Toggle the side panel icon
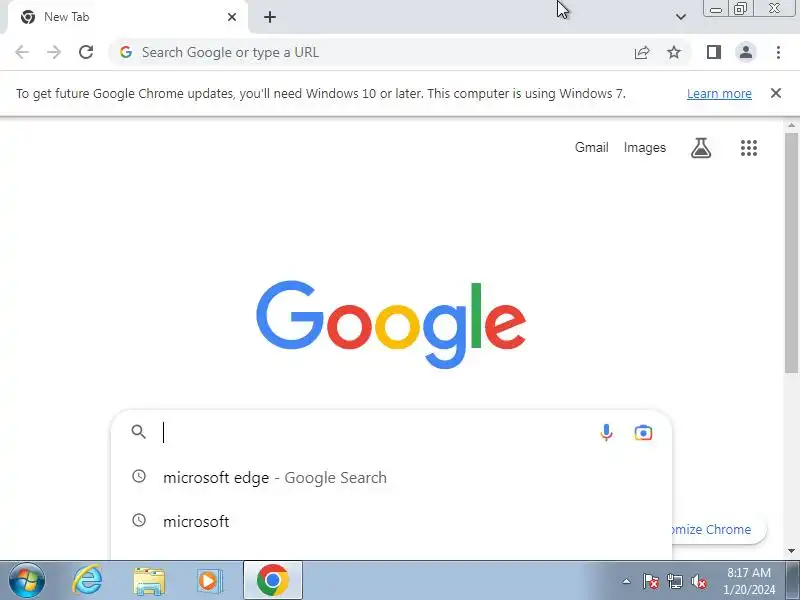This screenshot has height=600, width=800. (714, 52)
